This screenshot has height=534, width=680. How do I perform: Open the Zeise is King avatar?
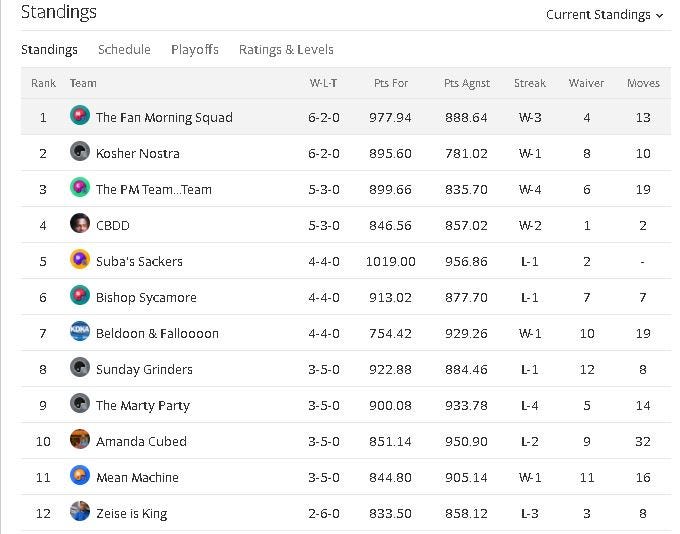80,511
